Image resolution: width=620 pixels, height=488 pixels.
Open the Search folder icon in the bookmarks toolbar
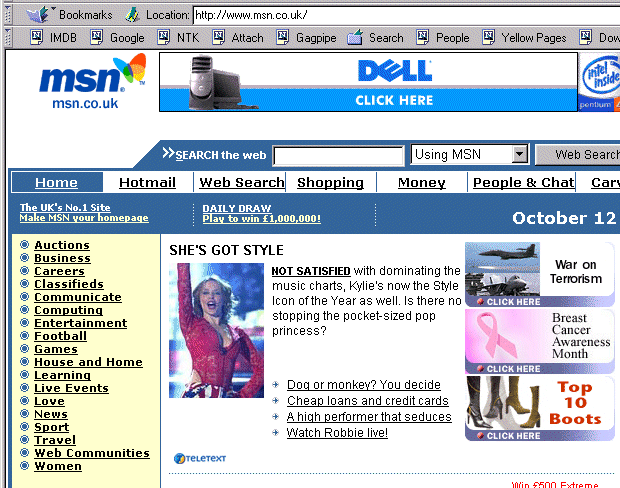click(x=355, y=37)
